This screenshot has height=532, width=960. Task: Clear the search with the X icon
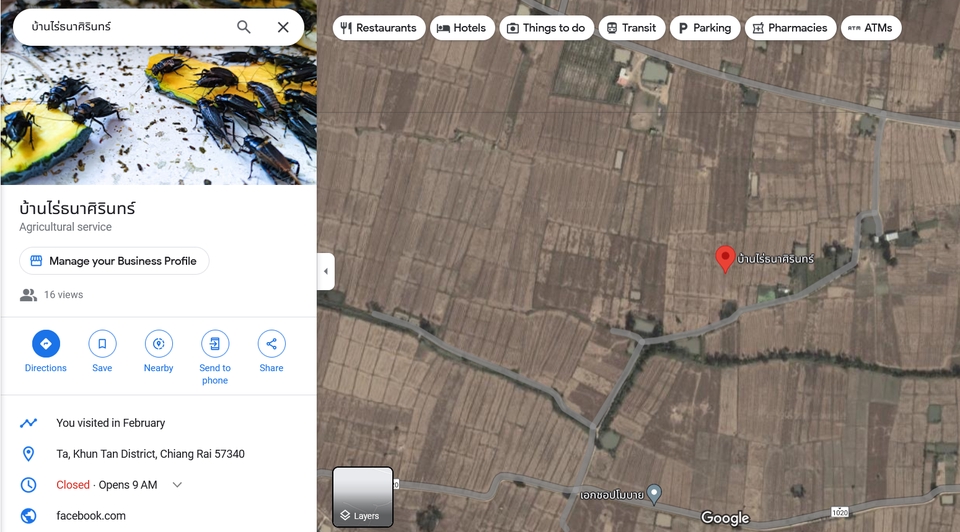click(283, 27)
